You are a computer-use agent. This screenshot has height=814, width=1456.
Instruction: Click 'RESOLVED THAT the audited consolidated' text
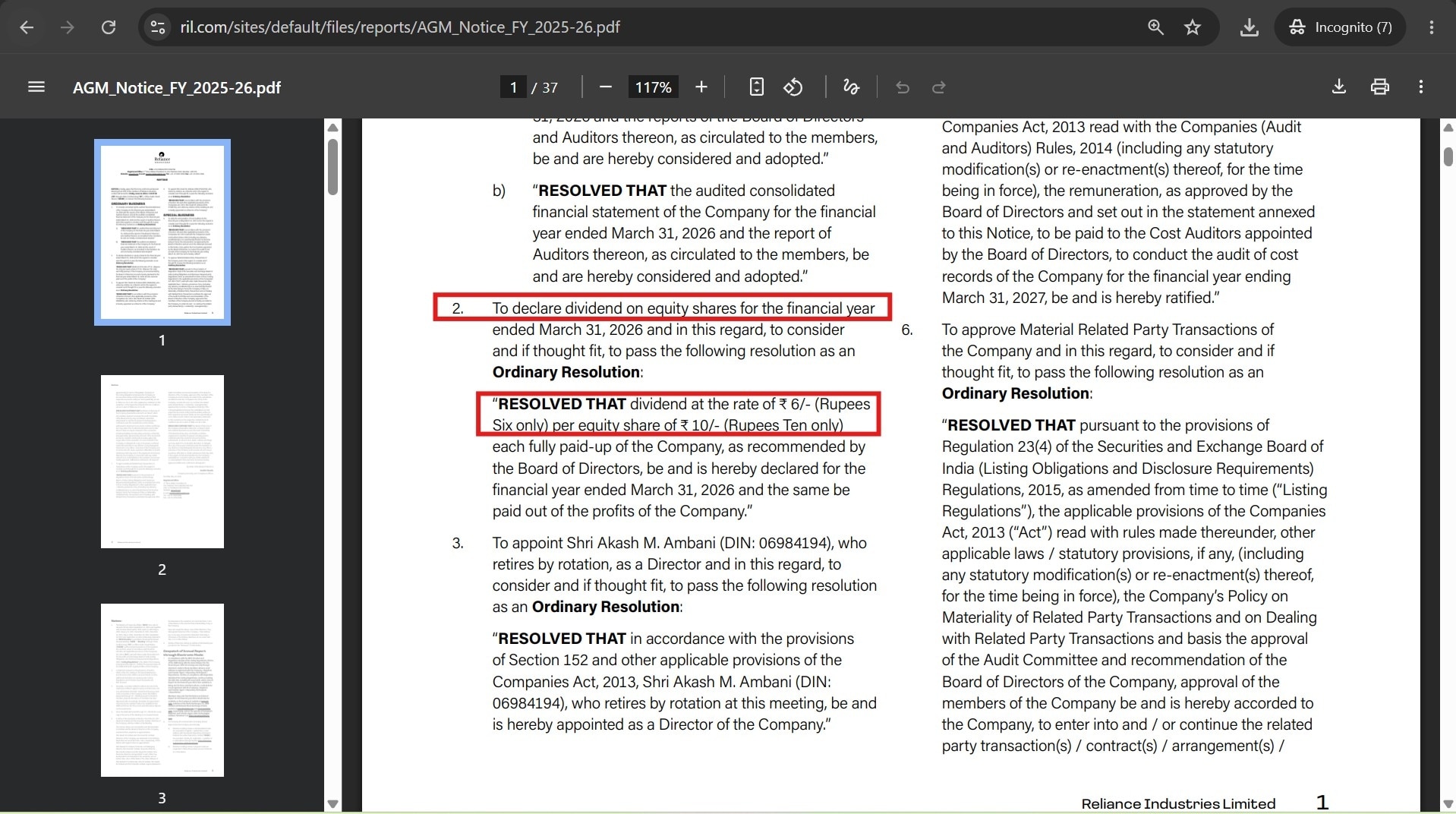pos(684,191)
